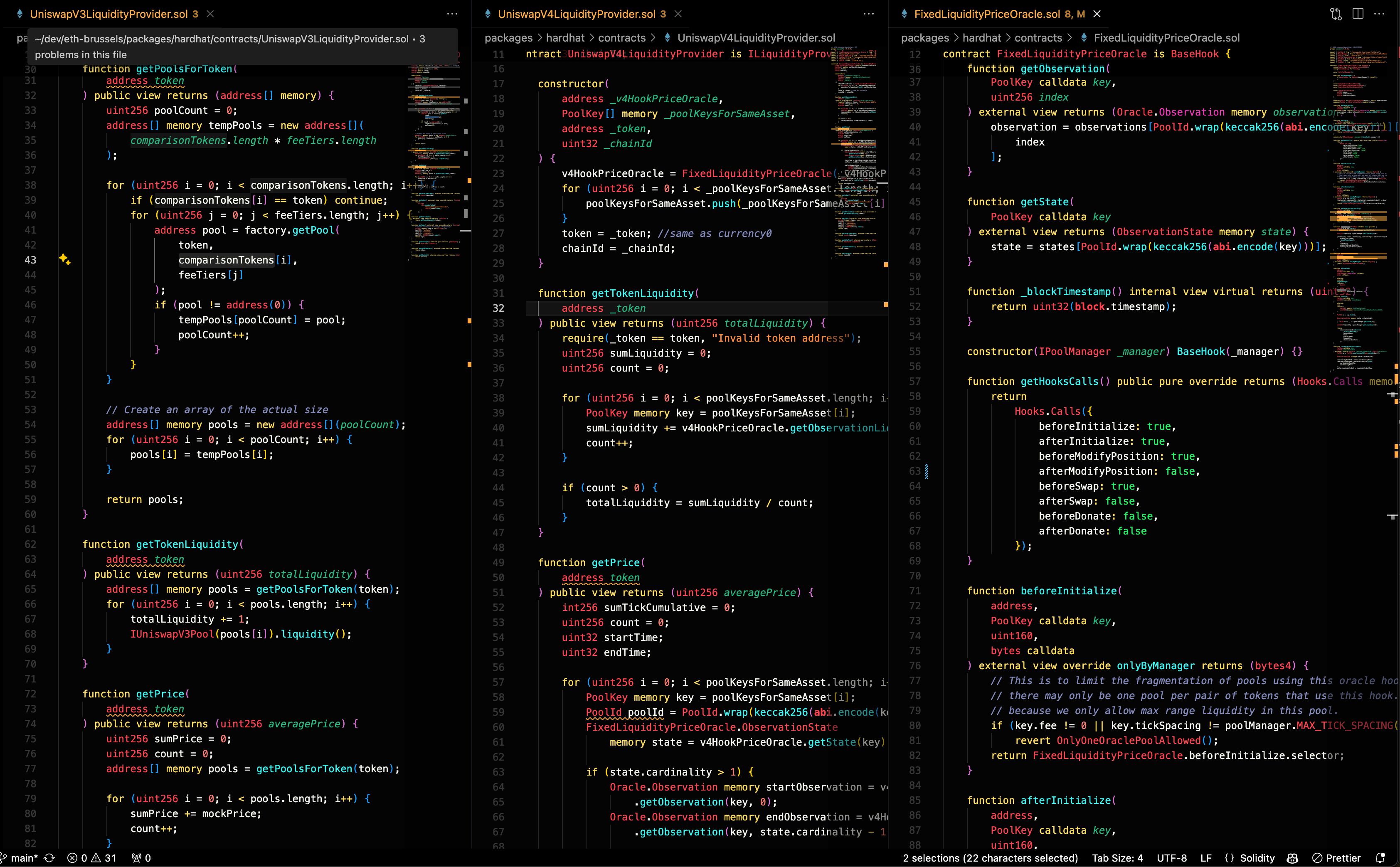The image size is (1400, 867).
Task: Click 'if (state.cardinality > 1) {' line
Action: 670,772
